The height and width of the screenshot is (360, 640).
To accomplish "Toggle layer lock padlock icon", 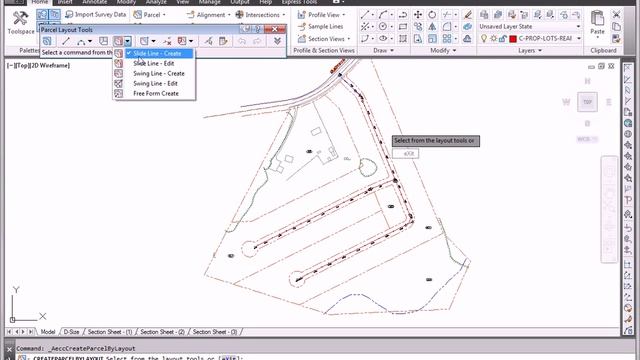I will click(x=503, y=39).
